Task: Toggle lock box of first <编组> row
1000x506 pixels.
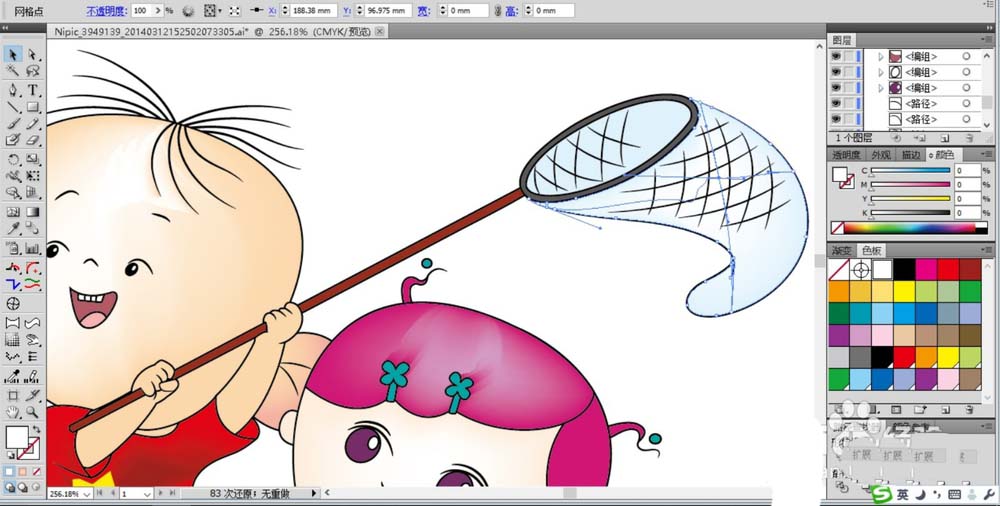Action: click(x=849, y=56)
